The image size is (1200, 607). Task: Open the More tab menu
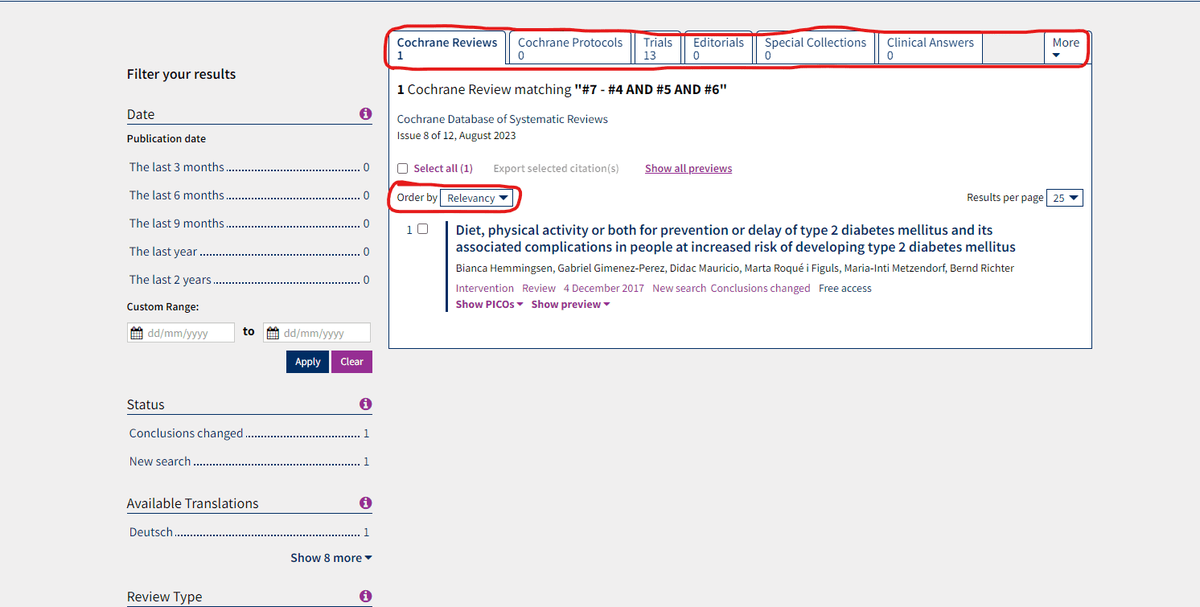(x=1065, y=48)
